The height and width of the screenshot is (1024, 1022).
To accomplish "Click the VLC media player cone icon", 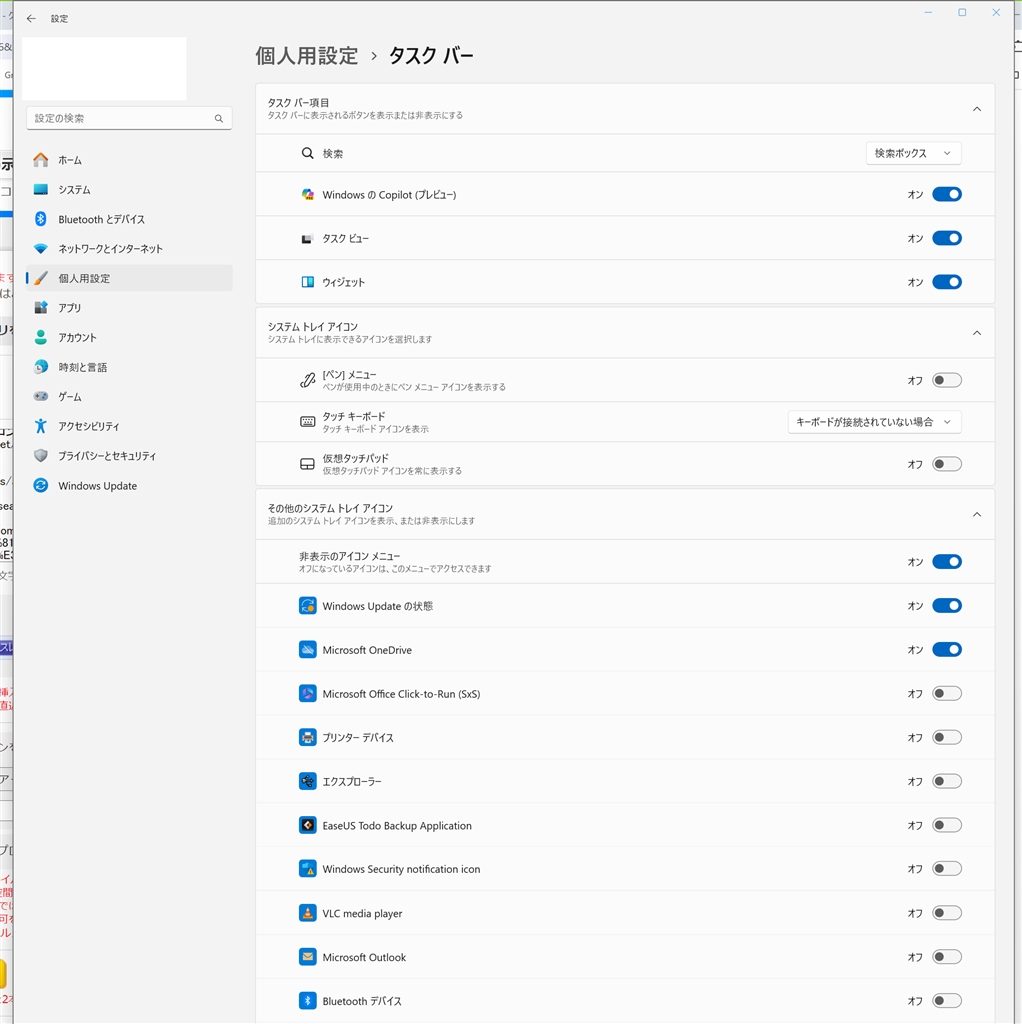I will tap(308, 913).
